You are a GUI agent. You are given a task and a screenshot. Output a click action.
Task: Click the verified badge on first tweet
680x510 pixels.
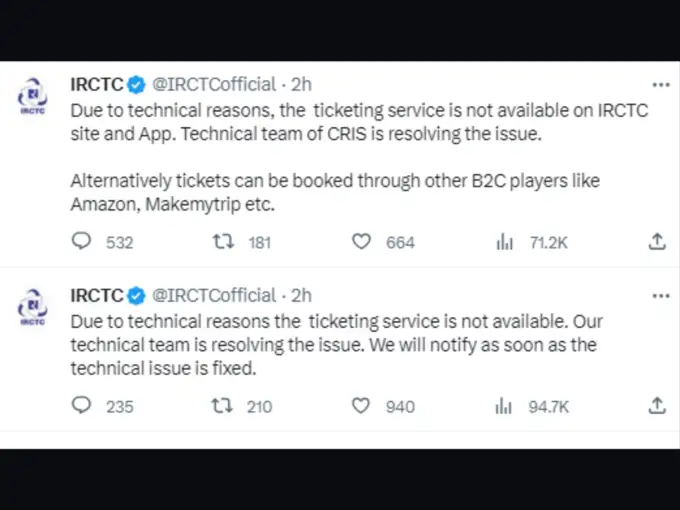tap(137, 85)
